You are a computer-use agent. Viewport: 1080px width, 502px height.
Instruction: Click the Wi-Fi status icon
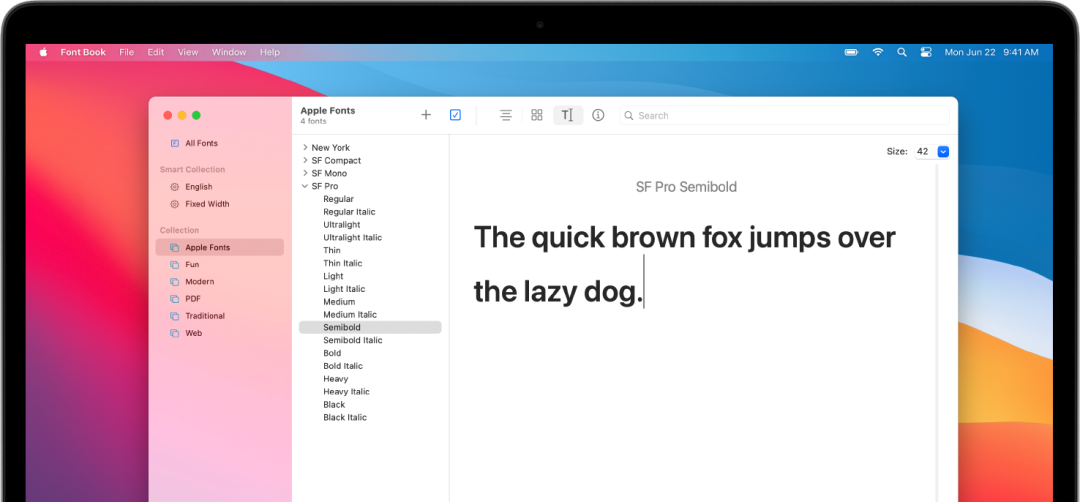click(x=878, y=52)
